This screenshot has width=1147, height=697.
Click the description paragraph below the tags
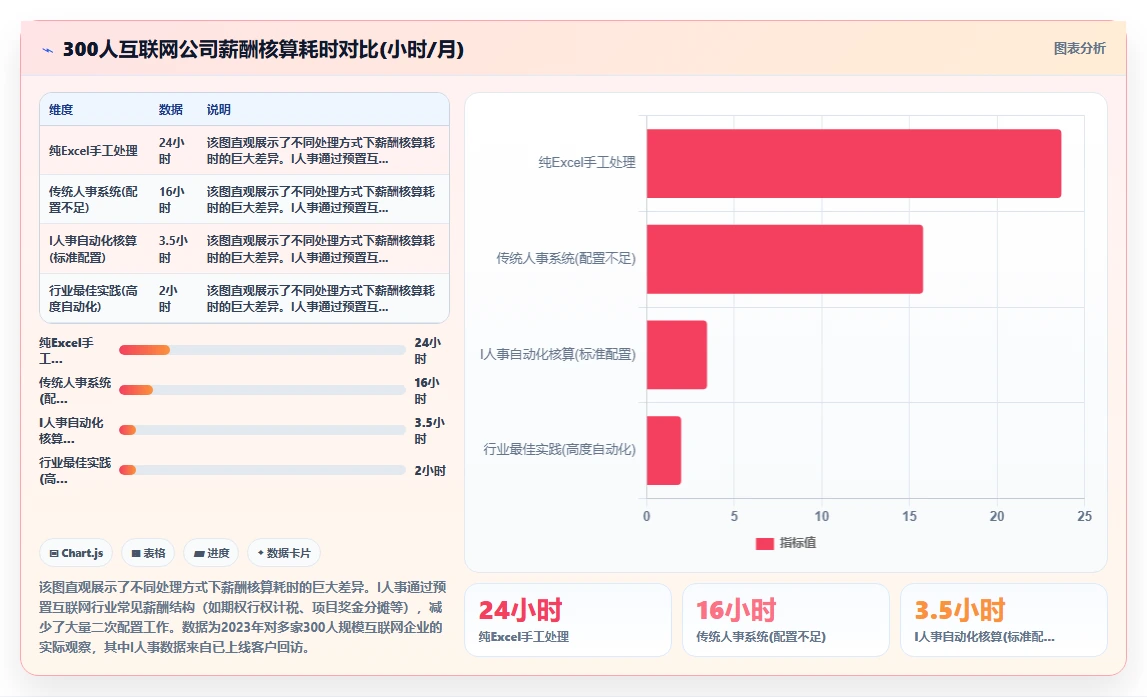(242, 617)
